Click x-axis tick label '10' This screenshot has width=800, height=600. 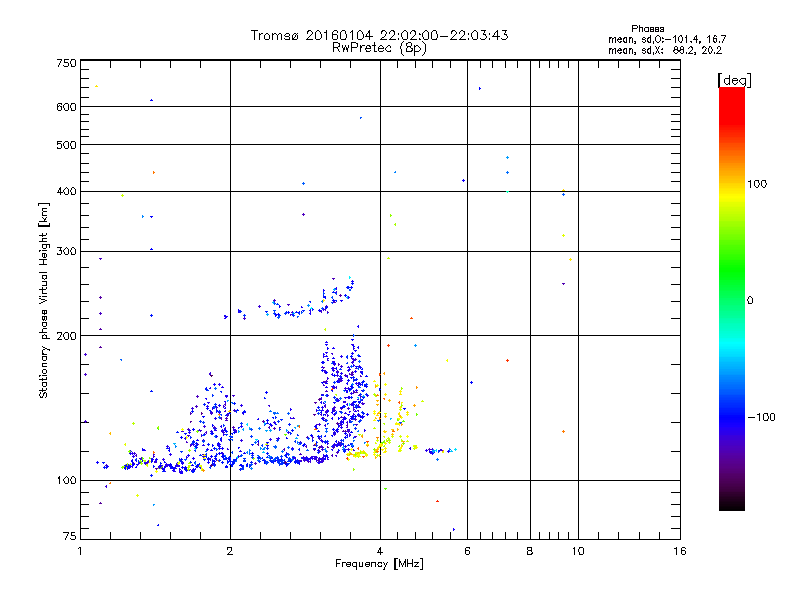point(578,551)
